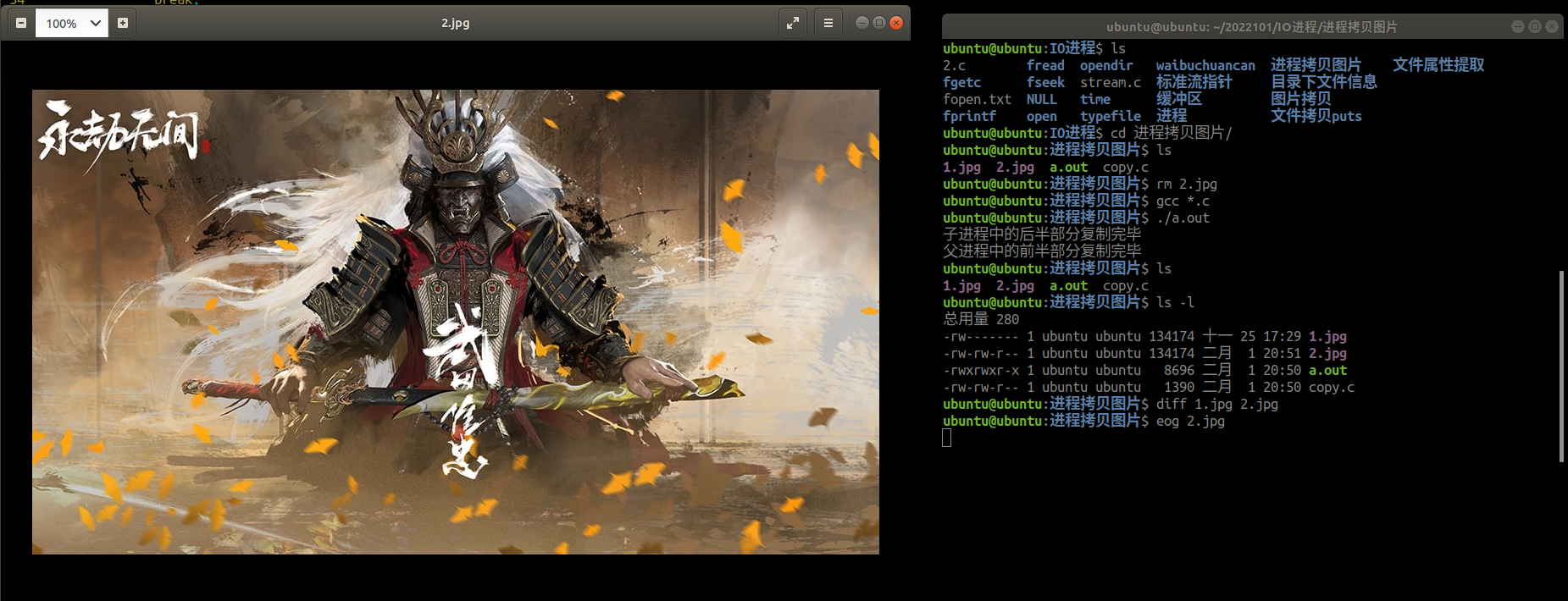Zoom in with the plus button

123,23
